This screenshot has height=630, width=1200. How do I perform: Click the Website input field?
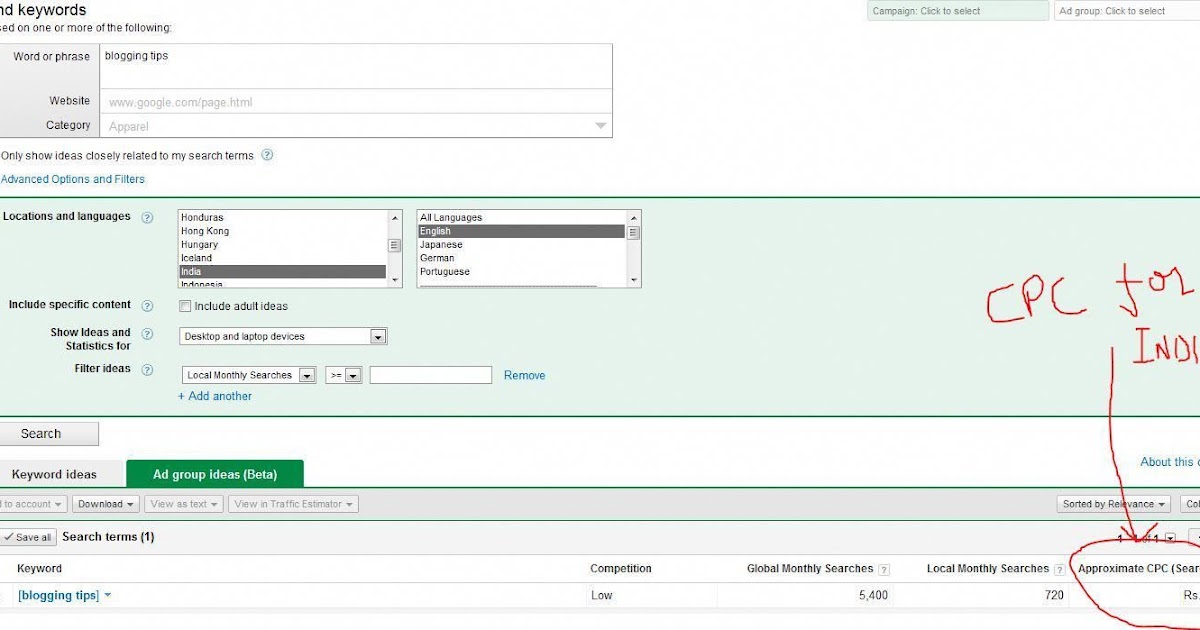coord(355,102)
